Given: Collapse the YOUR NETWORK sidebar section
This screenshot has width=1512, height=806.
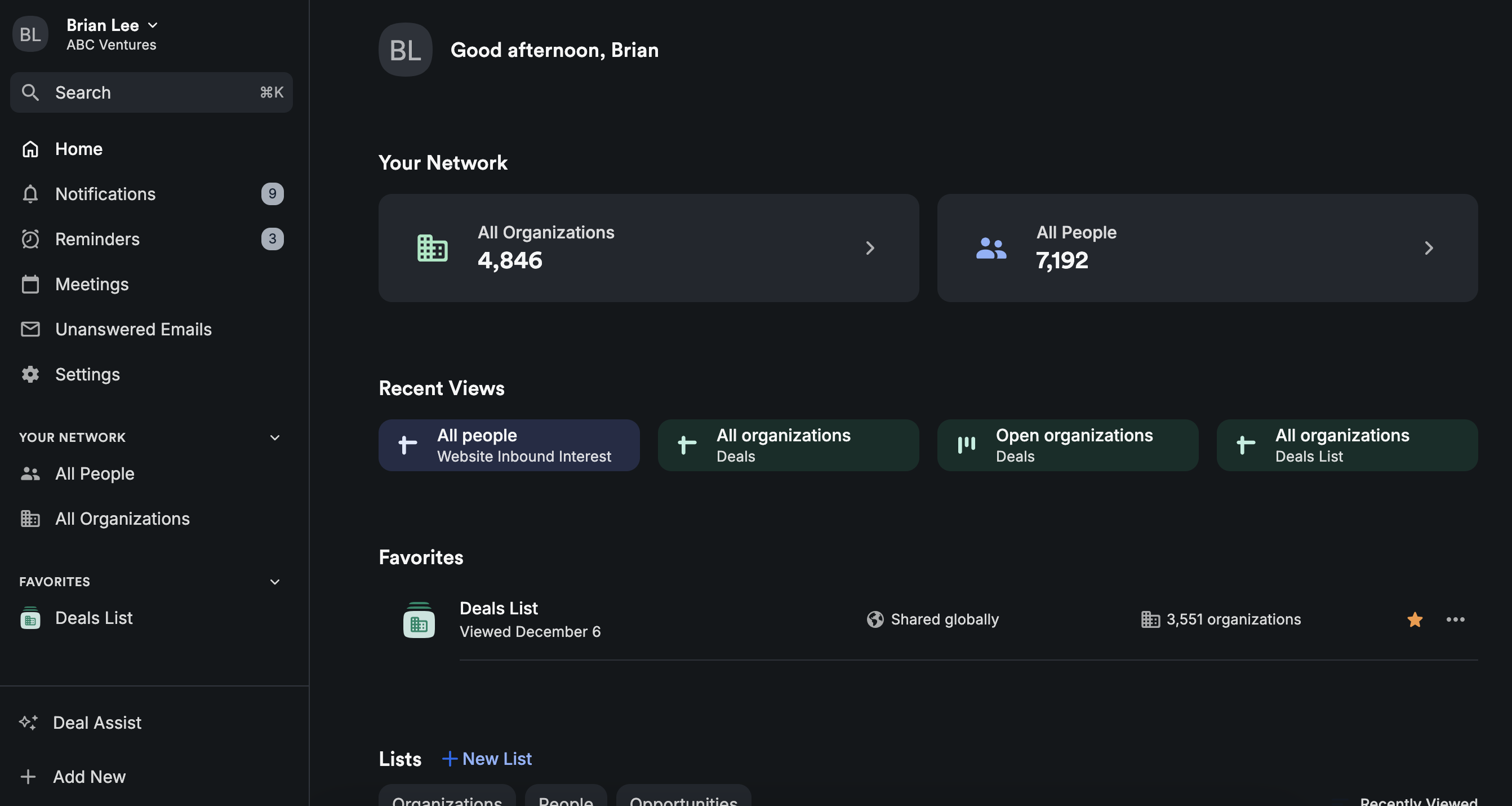Looking at the screenshot, I should pyautogui.click(x=275, y=437).
